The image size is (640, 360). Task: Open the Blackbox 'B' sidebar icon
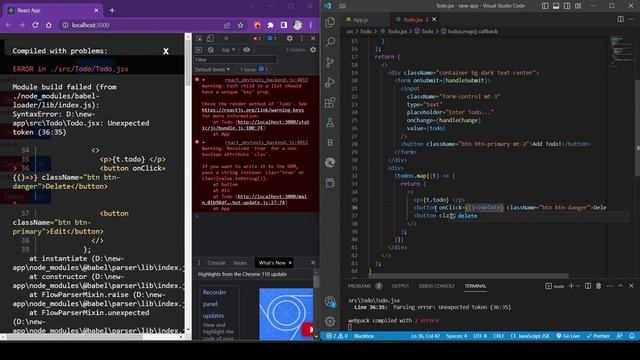pos(330,142)
